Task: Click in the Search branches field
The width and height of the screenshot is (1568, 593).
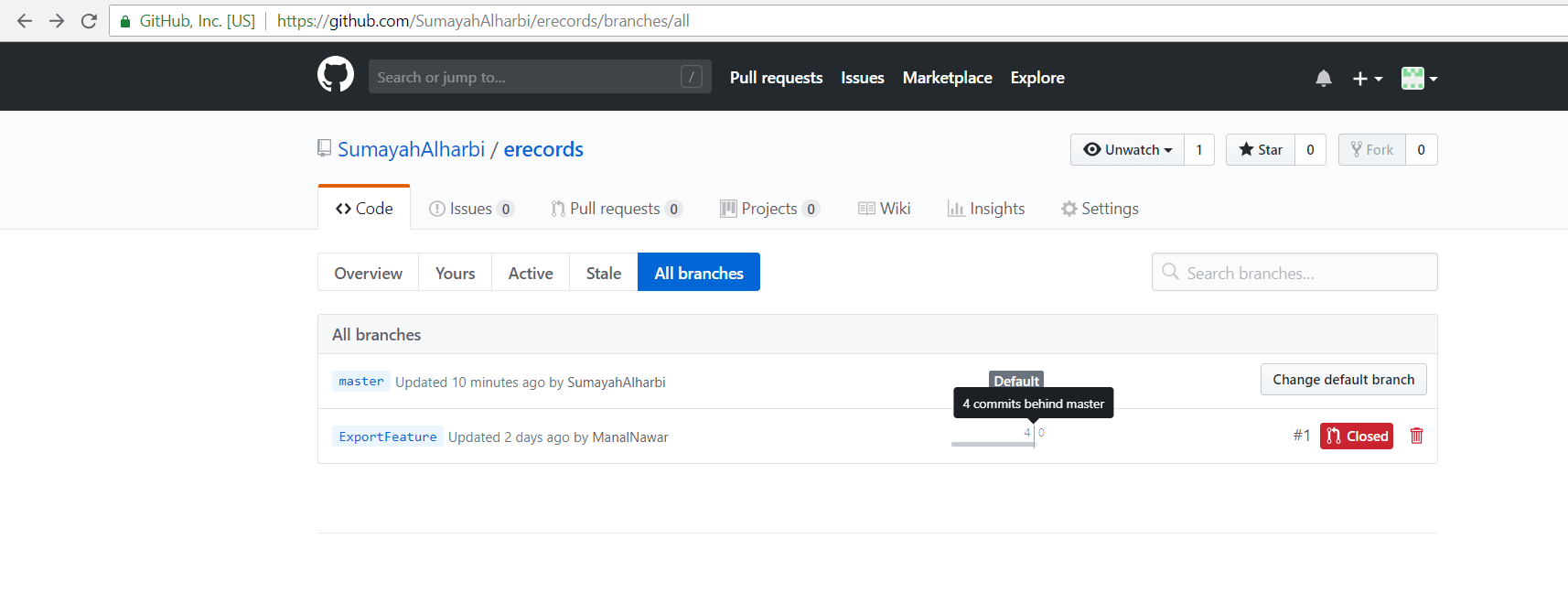Action: [x=1294, y=272]
